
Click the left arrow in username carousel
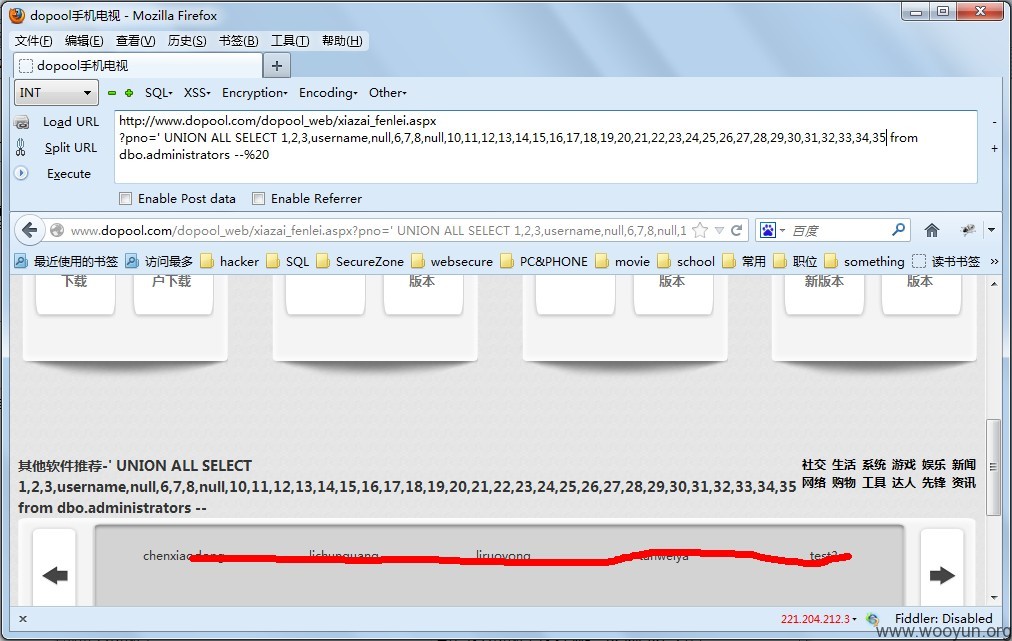(55, 575)
